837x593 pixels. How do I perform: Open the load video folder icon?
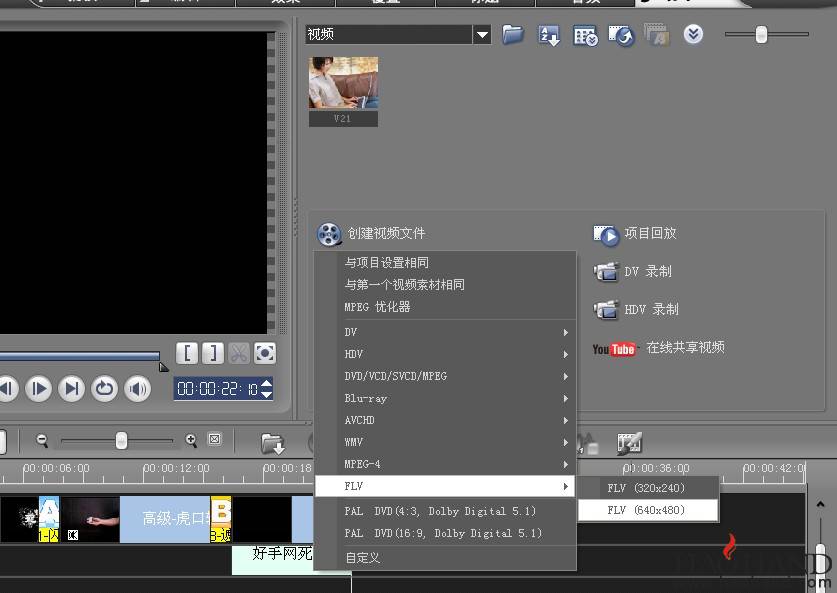[x=513, y=35]
